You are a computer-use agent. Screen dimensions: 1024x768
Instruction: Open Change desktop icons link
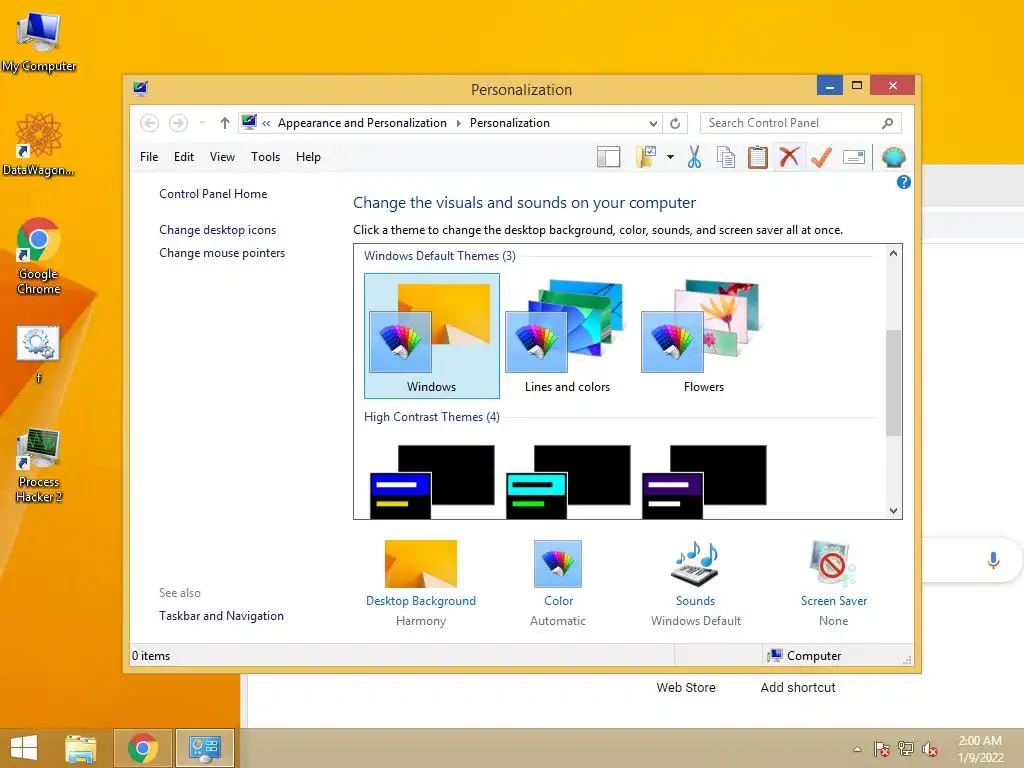(x=217, y=230)
